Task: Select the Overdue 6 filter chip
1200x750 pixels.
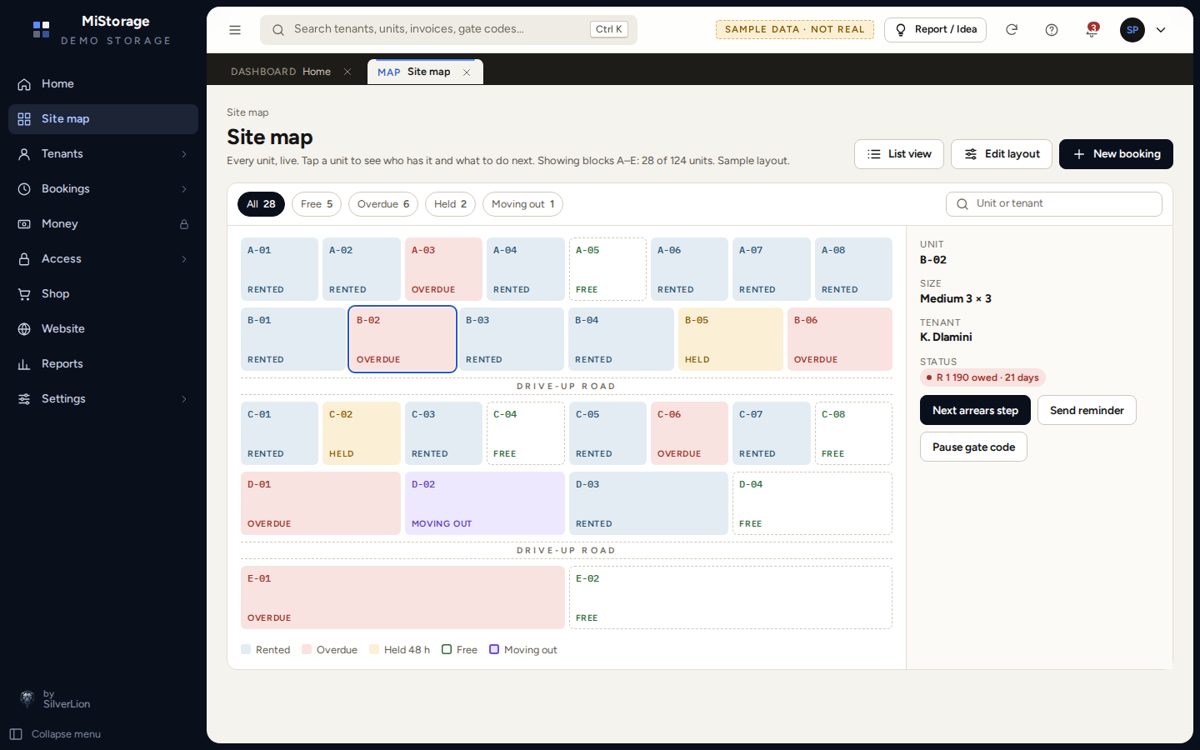Action: tap(383, 204)
